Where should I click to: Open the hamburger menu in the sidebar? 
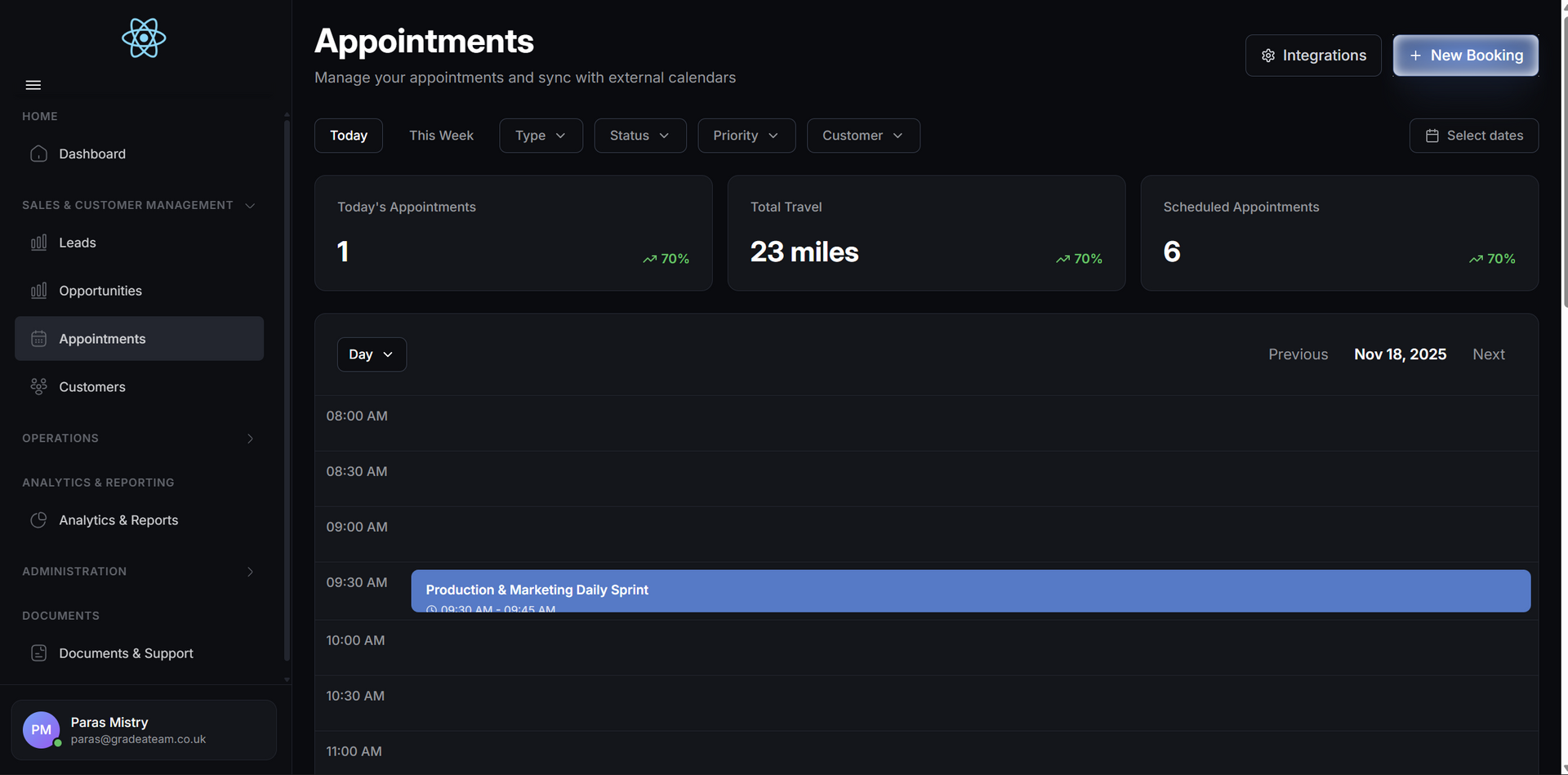33,85
